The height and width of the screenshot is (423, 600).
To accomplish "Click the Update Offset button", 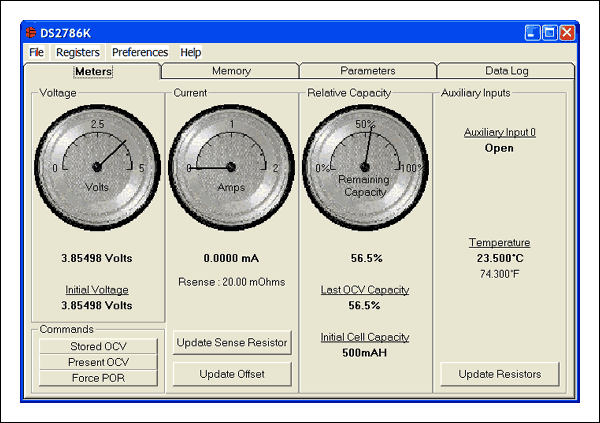I will [x=232, y=374].
